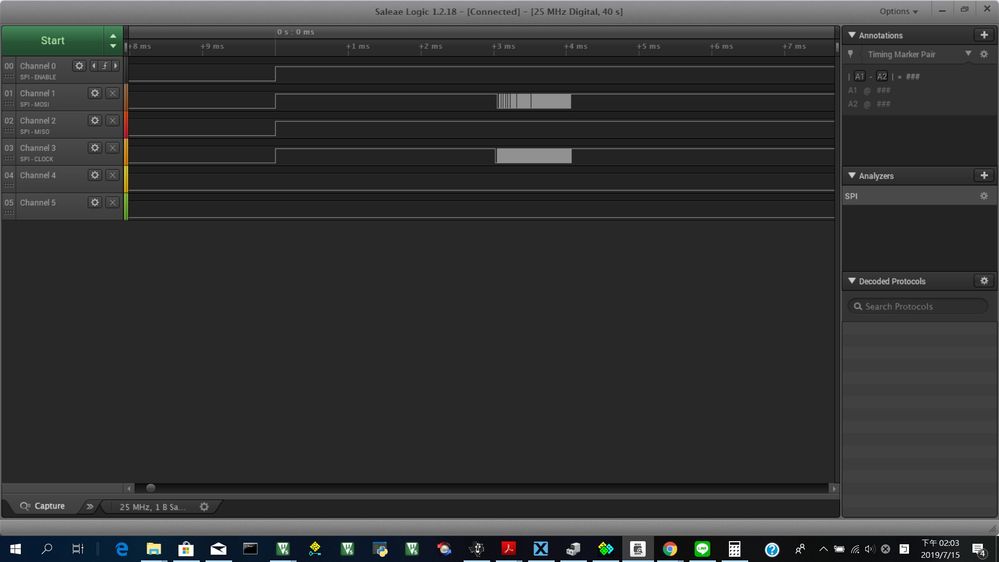Open Google Chrome from the taskbar
The width and height of the screenshot is (999, 562).
tap(670, 549)
